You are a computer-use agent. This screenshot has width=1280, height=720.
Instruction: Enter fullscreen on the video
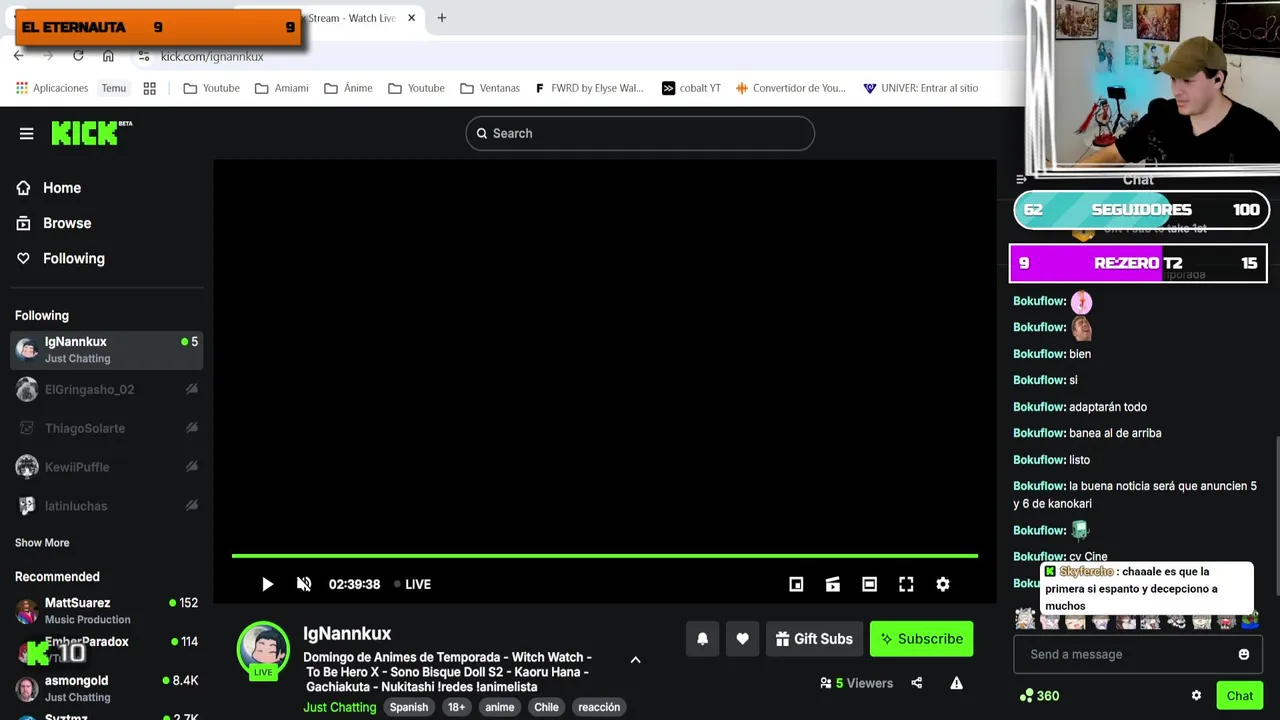(x=906, y=584)
